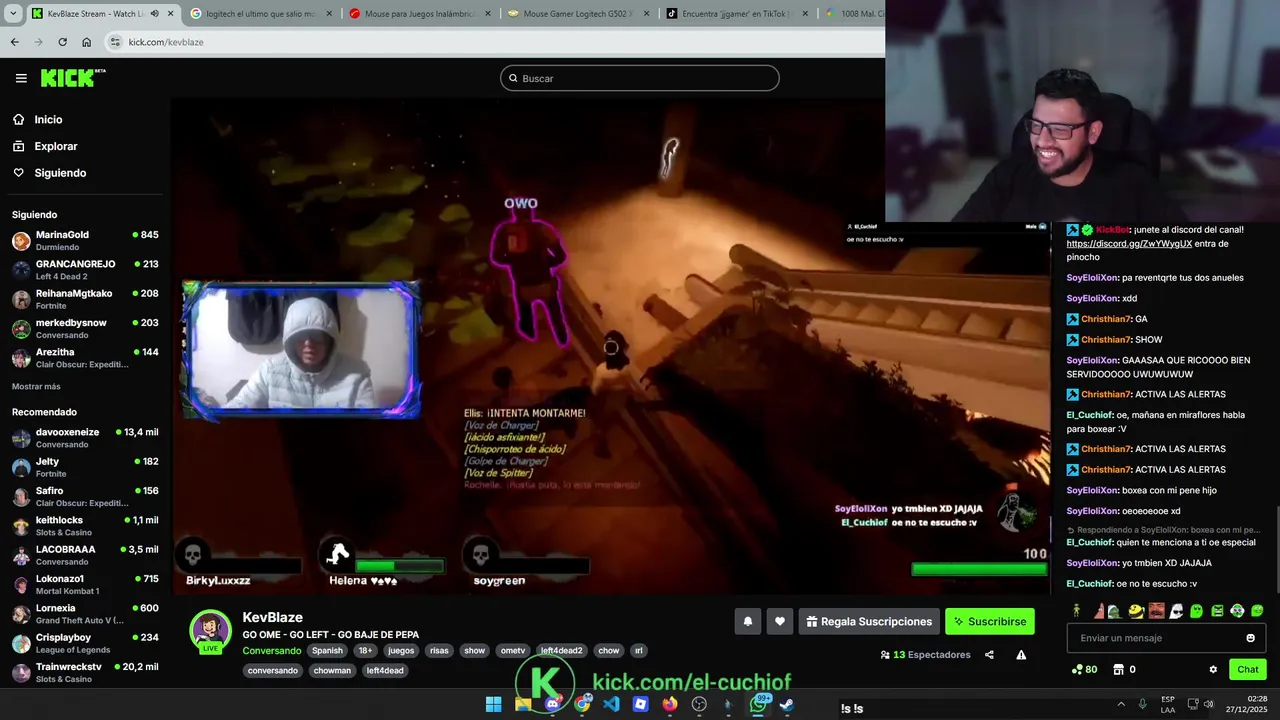This screenshot has width=1280, height=720.
Task: Reload the page in the browser
Action: pos(62,42)
